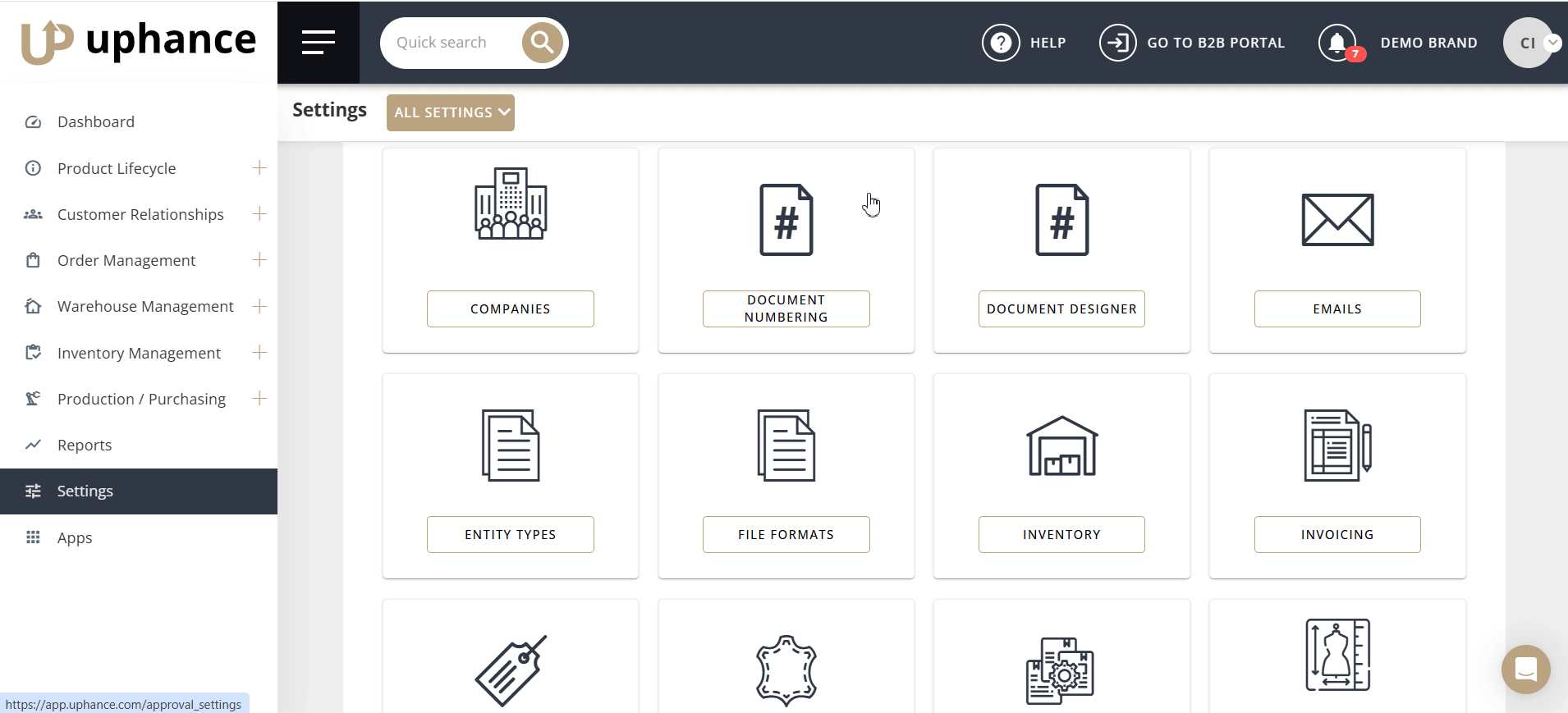Click the Invoicing document icon
The image size is (1568, 713).
[x=1337, y=446]
